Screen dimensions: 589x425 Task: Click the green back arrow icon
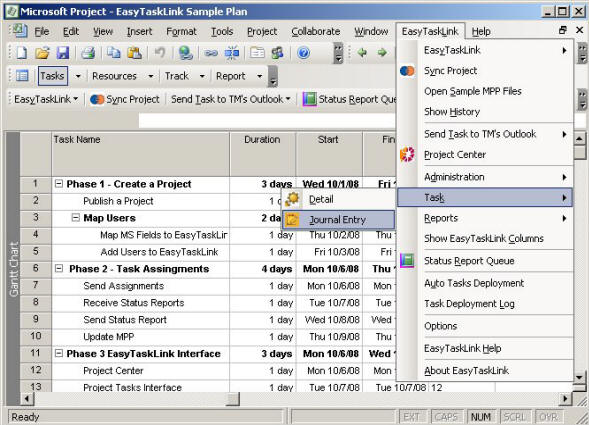[x=362, y=53]
